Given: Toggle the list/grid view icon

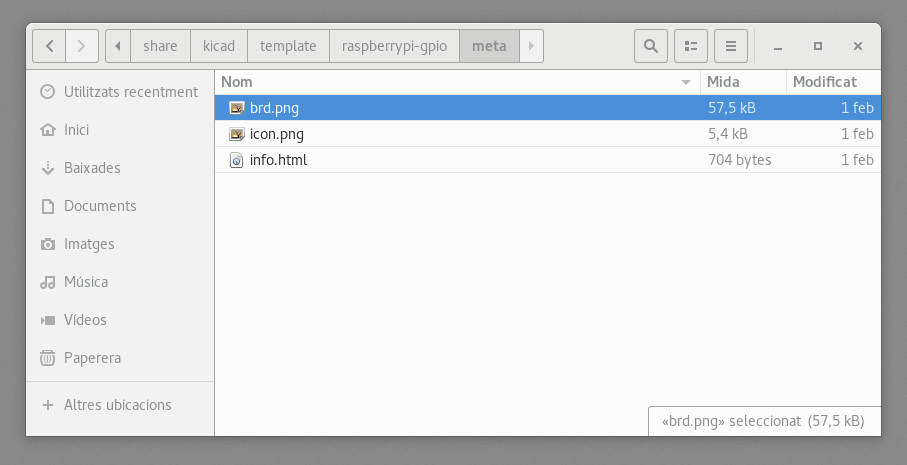Looking at the screenshot, I should click(x=691, y=46).
